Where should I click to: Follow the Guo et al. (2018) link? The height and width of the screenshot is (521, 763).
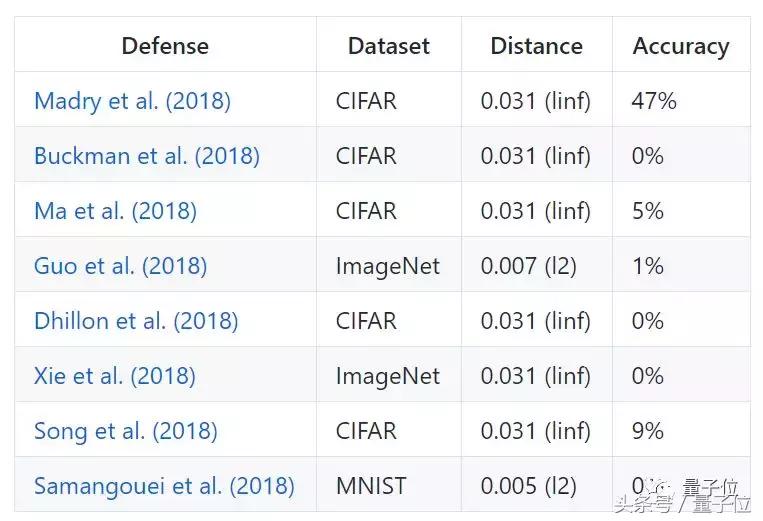click(x=120, y=266)
